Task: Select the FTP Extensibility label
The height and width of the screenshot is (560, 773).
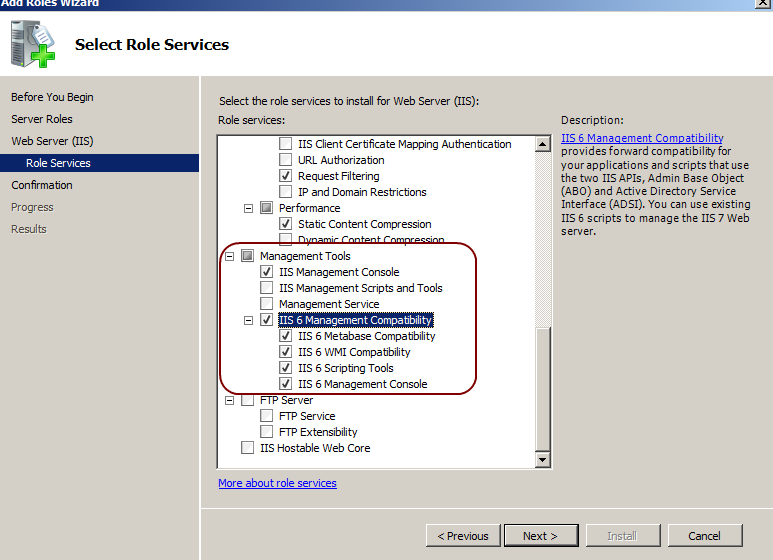Action: click(318, 432)
